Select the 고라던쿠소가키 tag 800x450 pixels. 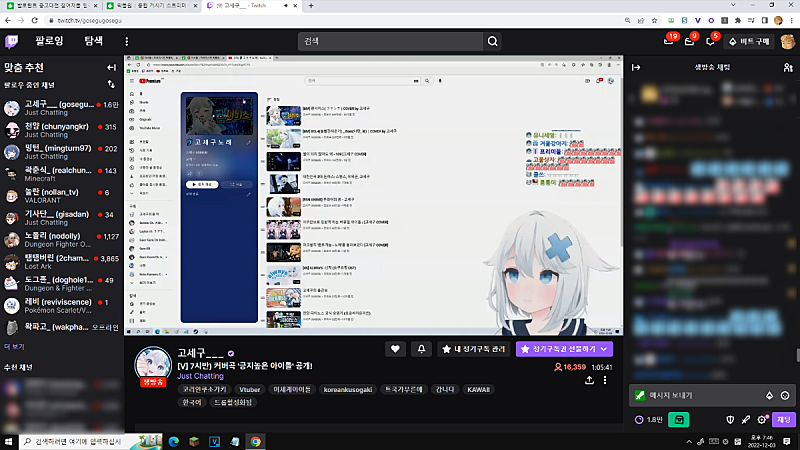[205, 389]
